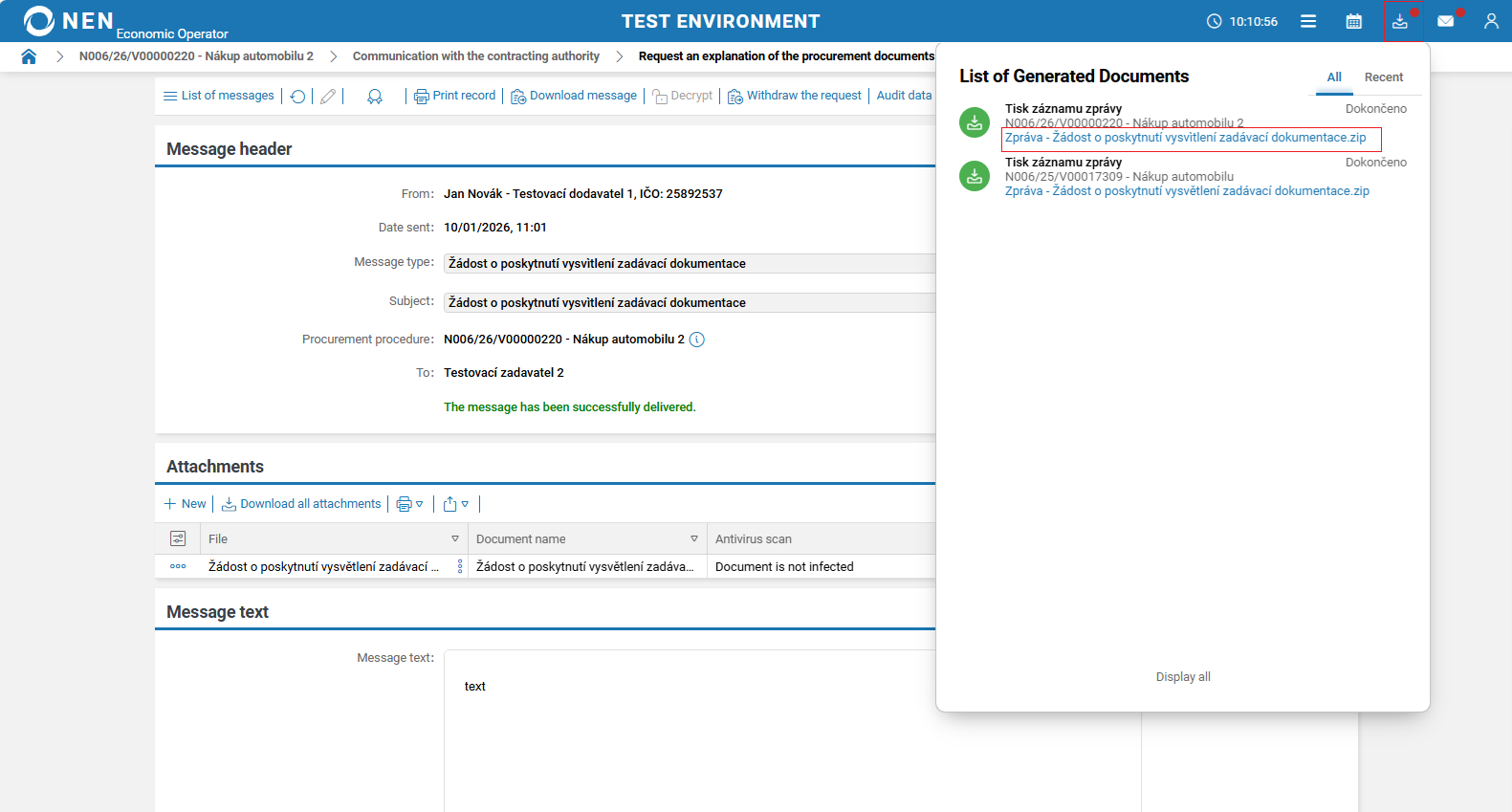Image resolution: width=1512 pixels, height=812 pixels.
Task: Click the hamburger menu icon in header
Action: pos(1308,21)
